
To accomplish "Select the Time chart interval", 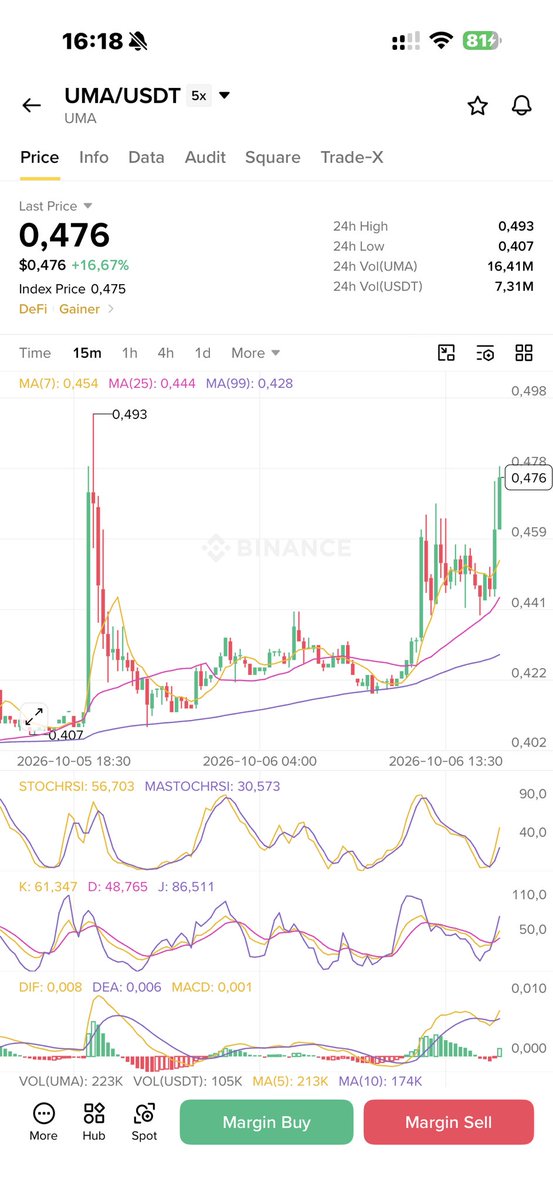I will [x=35, y=353].
